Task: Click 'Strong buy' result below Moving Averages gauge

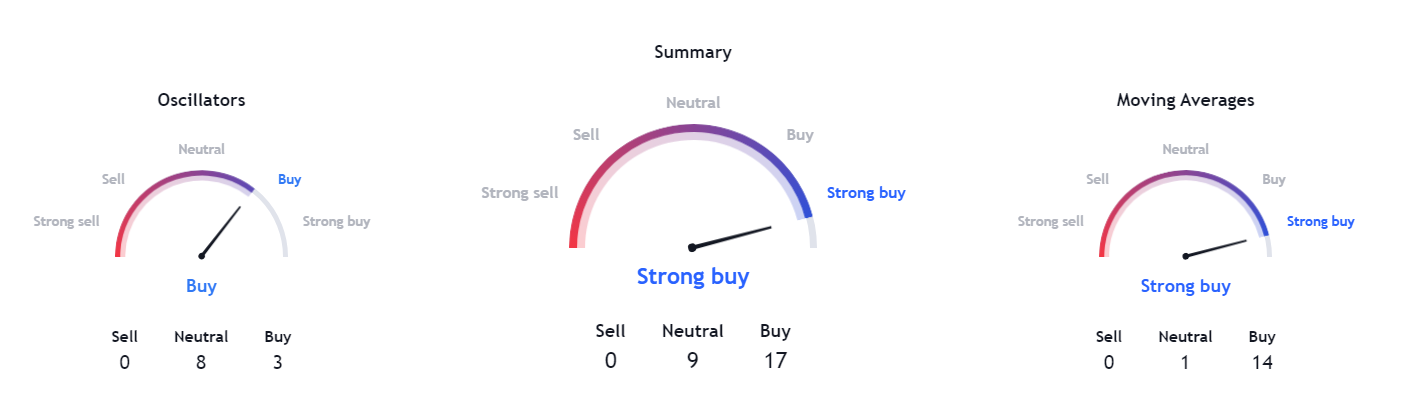Action: coord(1185,286)
